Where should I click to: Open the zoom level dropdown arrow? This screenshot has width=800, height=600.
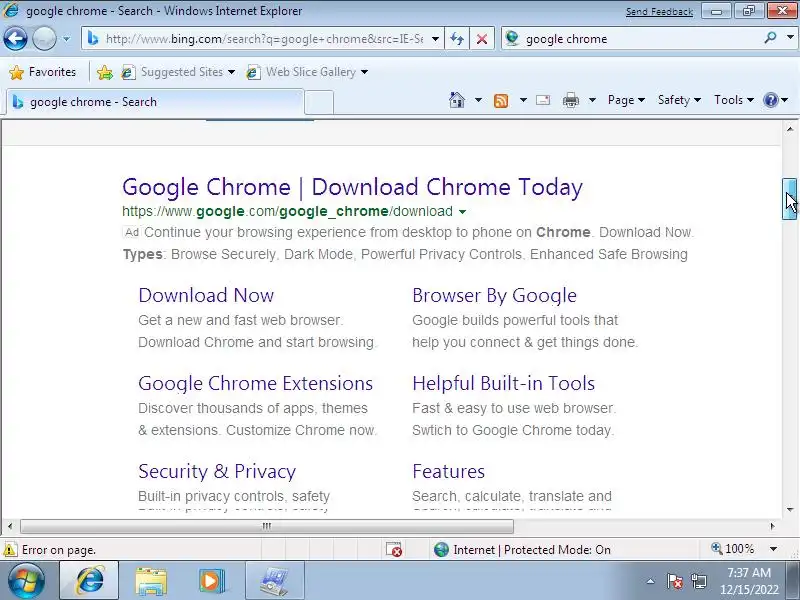pyautogui.click(x=773, y=549)
